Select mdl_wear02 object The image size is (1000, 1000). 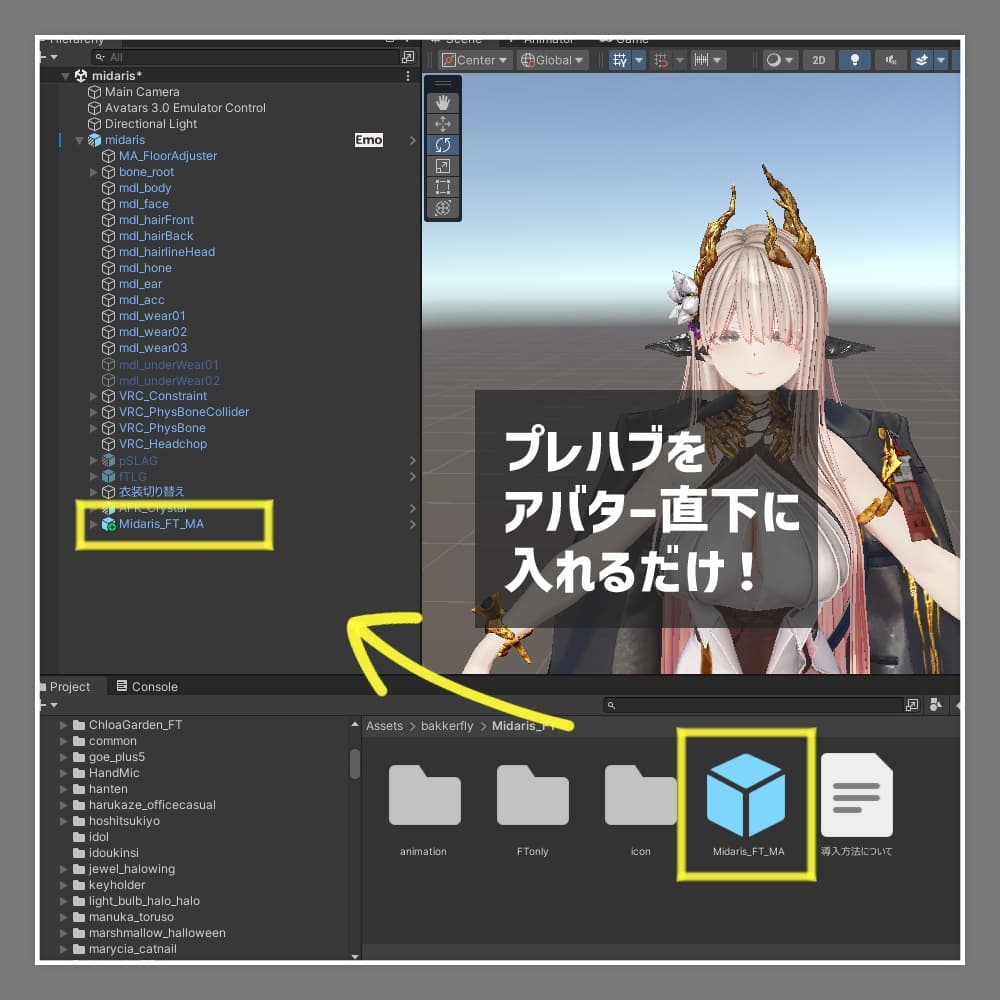(152, 332)
